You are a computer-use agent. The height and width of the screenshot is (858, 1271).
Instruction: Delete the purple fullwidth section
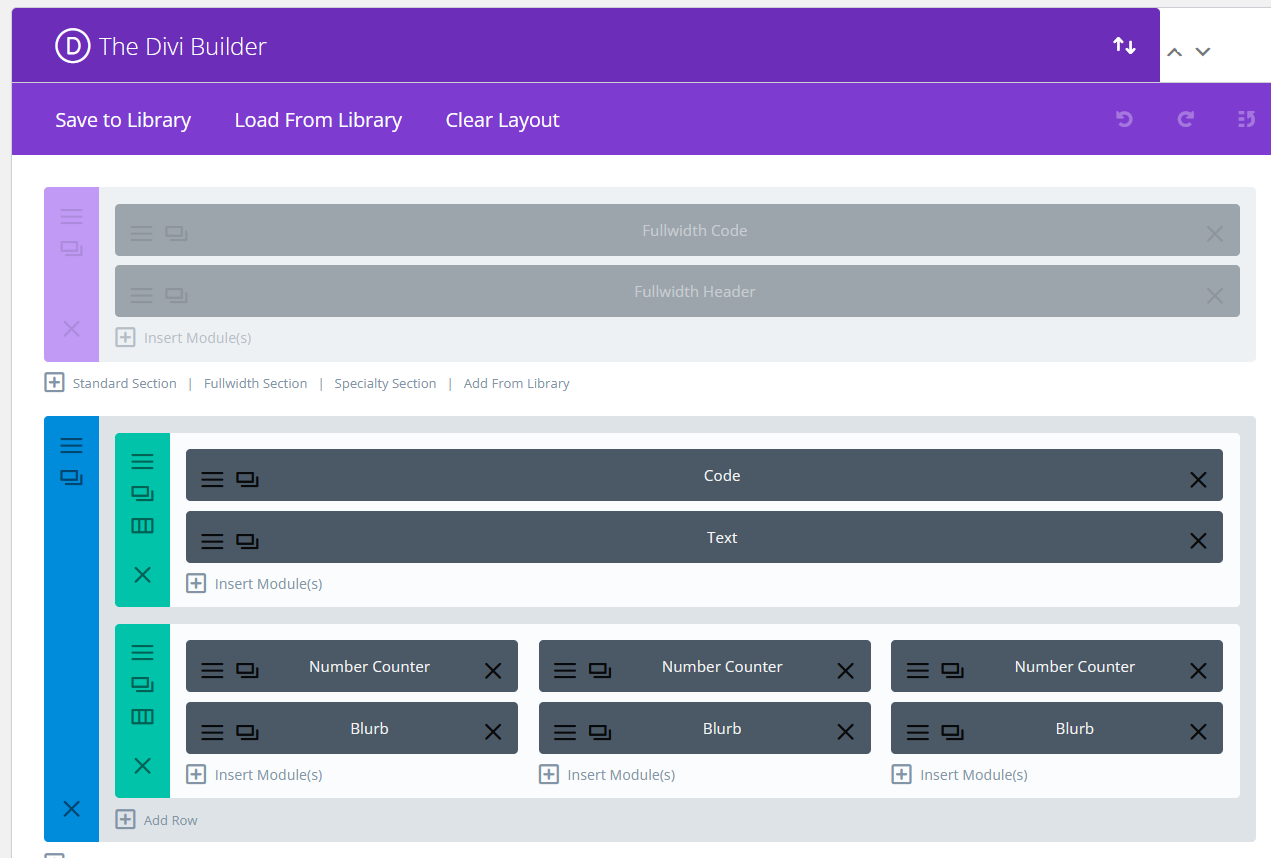(71, 329)
